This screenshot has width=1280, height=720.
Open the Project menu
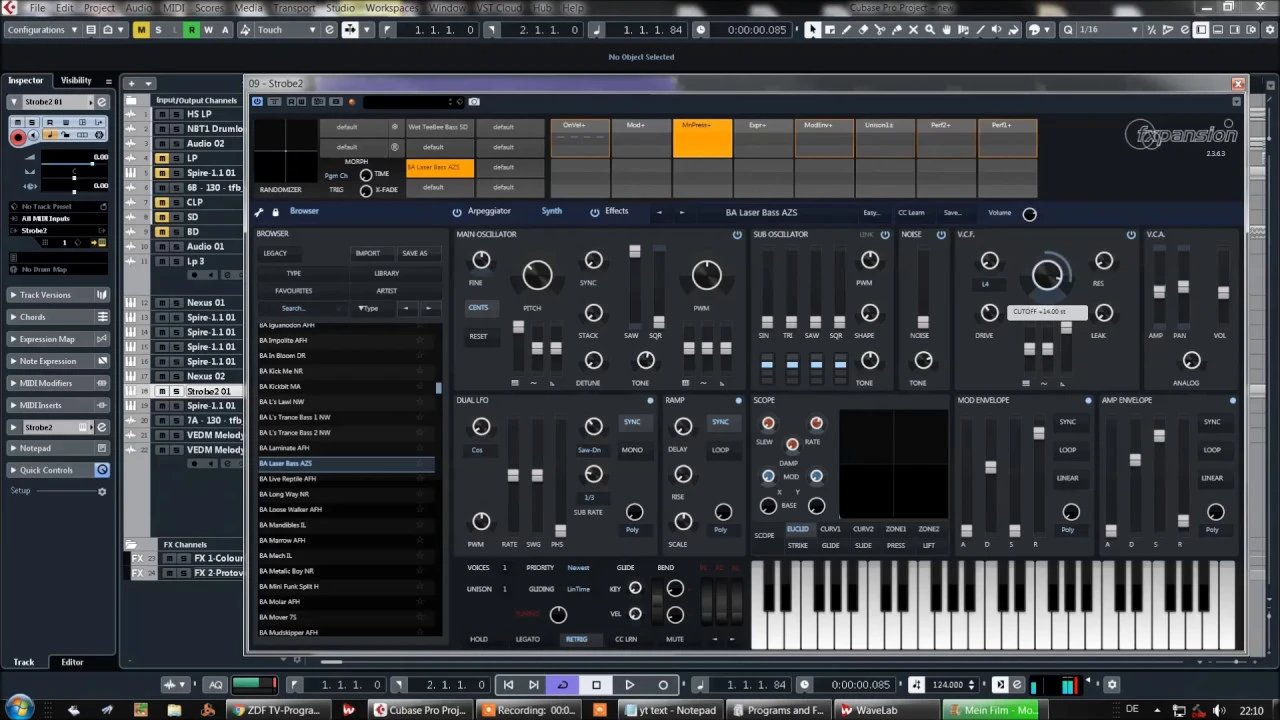(x=99, y=8)
